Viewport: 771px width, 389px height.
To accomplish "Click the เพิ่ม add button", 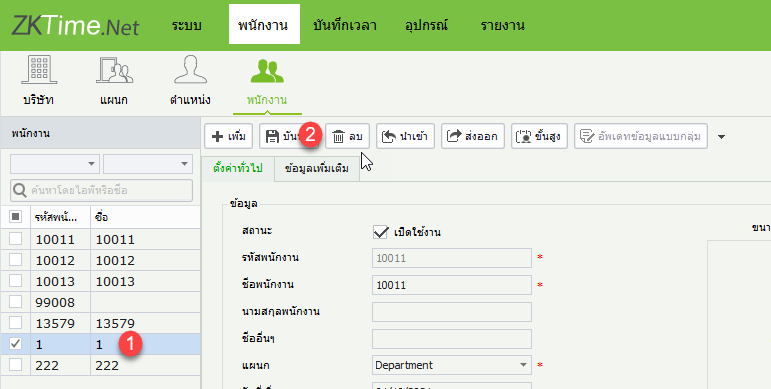I will [x=229, y=136].
